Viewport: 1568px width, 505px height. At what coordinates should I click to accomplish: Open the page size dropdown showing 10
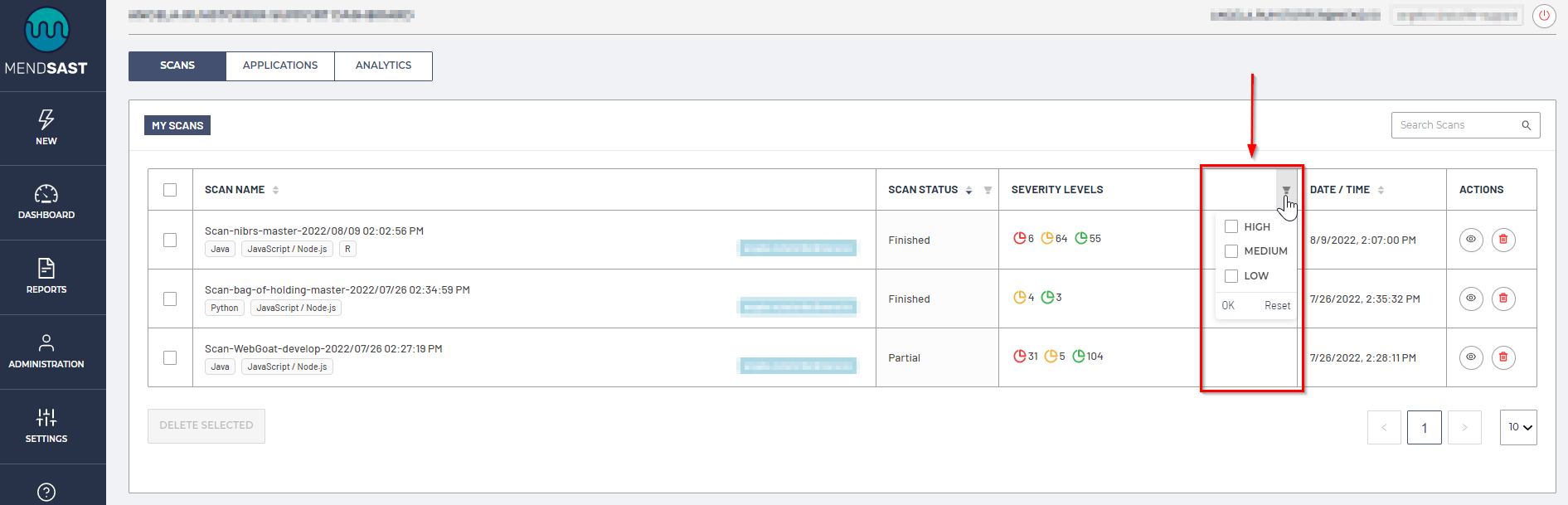[x=1517, y=427]
